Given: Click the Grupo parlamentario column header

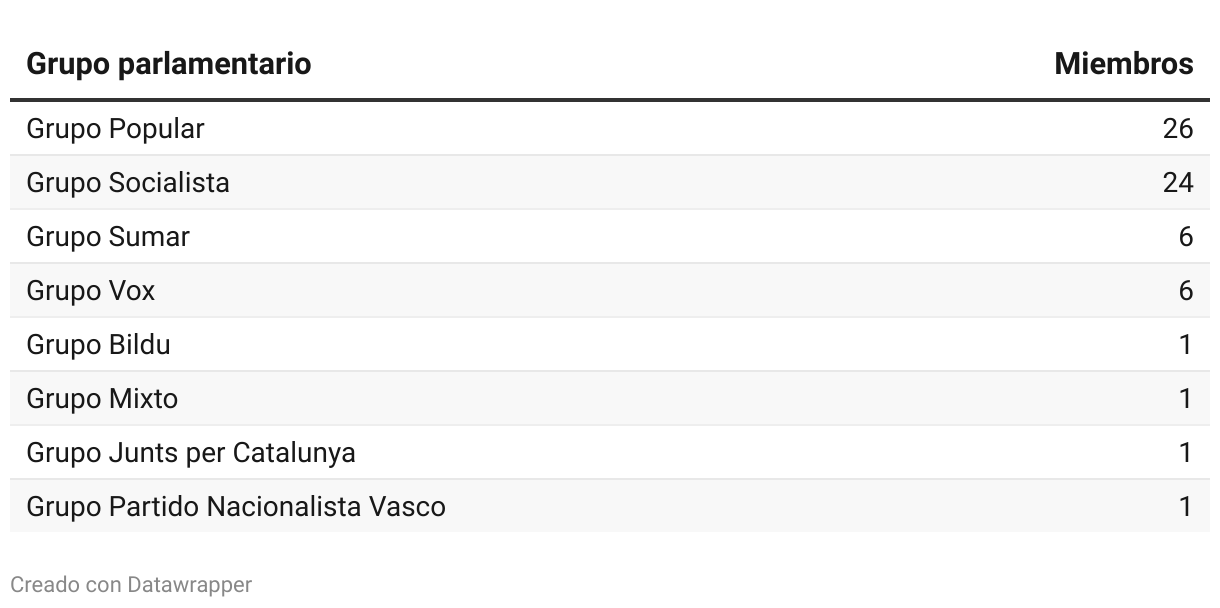Looking at the screenshot, I should [x=169, y=64].
